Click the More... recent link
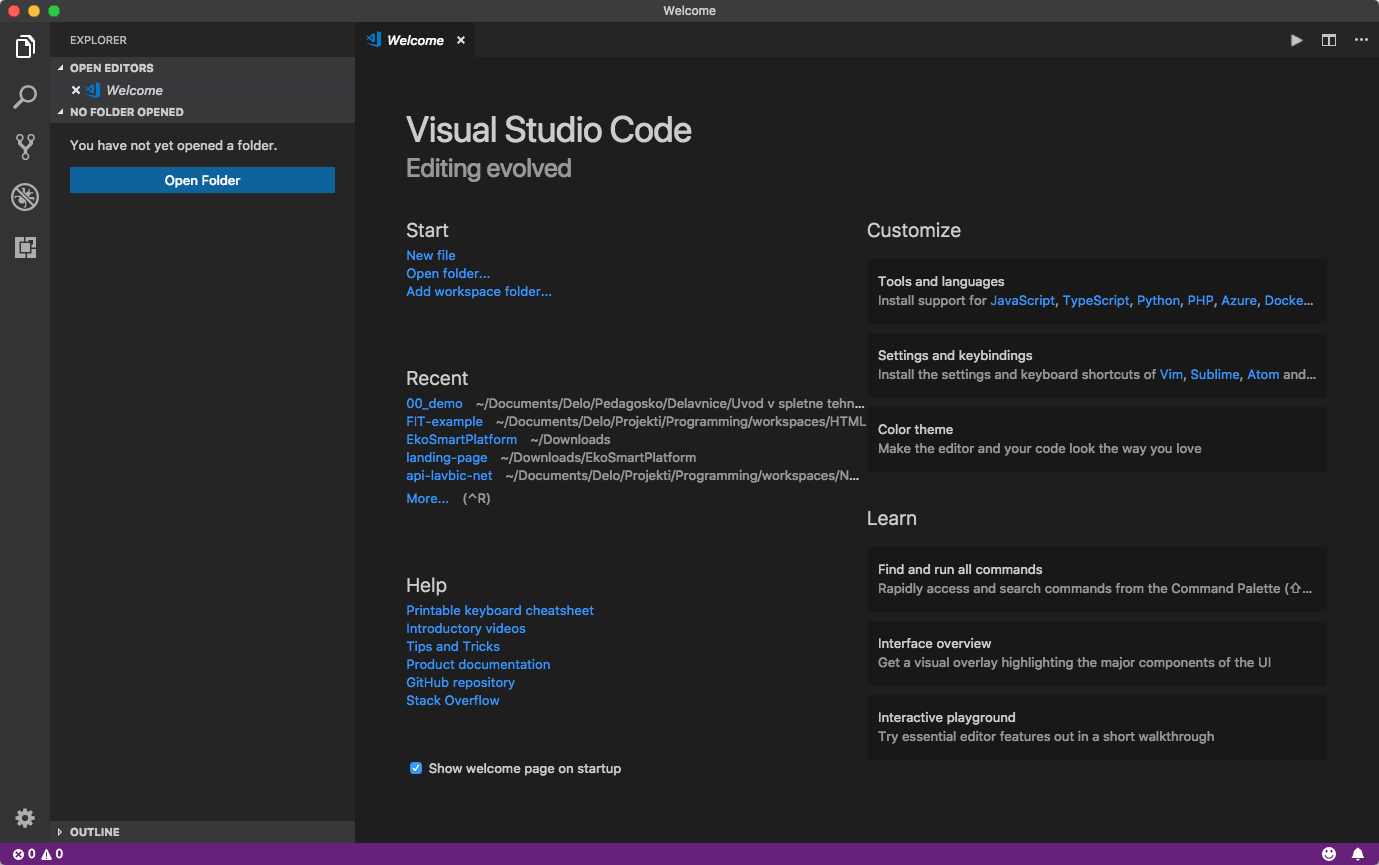The width and height of the screenshot is (1379, 865). (427, 498)
